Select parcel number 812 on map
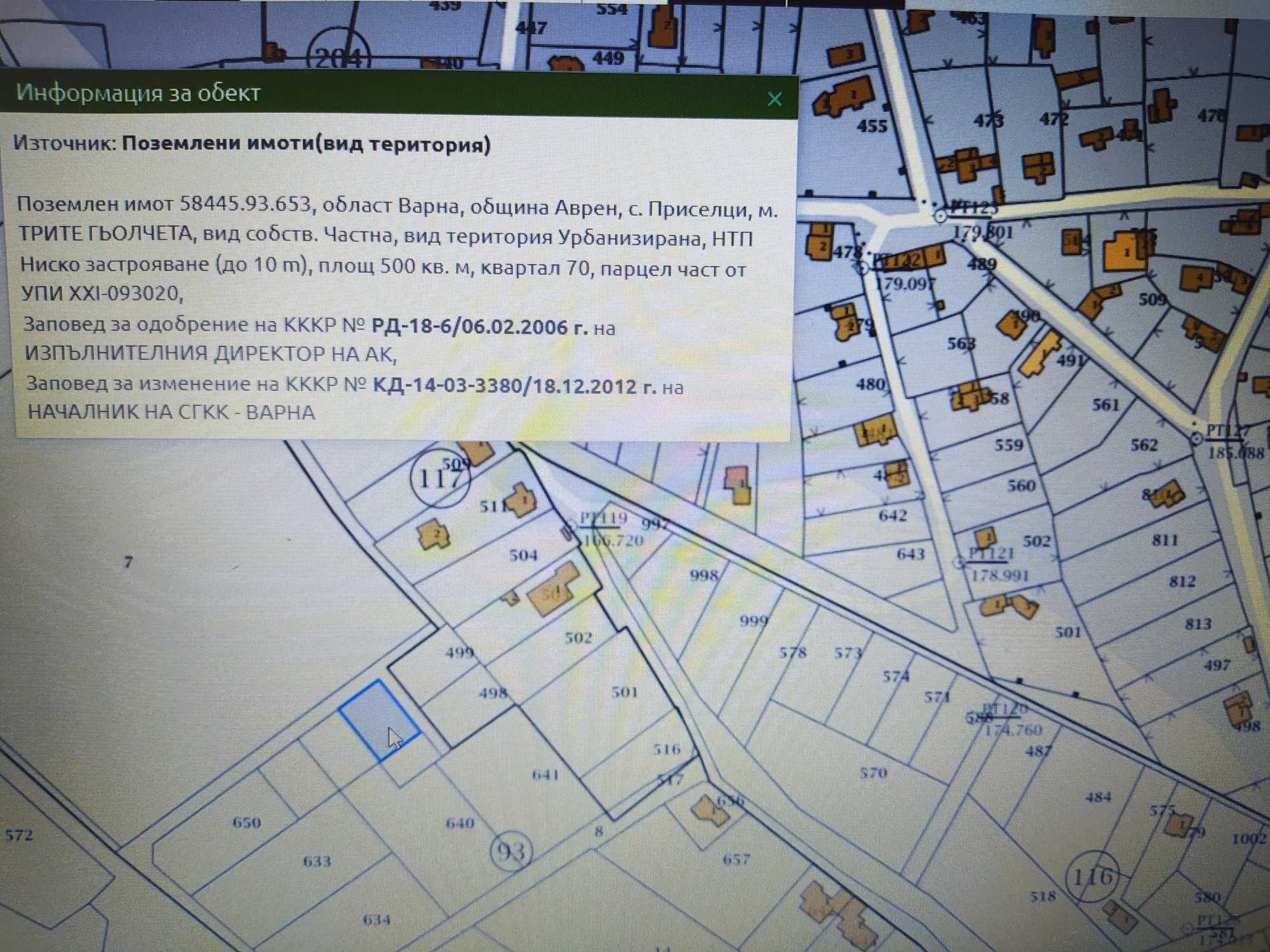This screenshot has width=1270, height=952. point(1182,581)
